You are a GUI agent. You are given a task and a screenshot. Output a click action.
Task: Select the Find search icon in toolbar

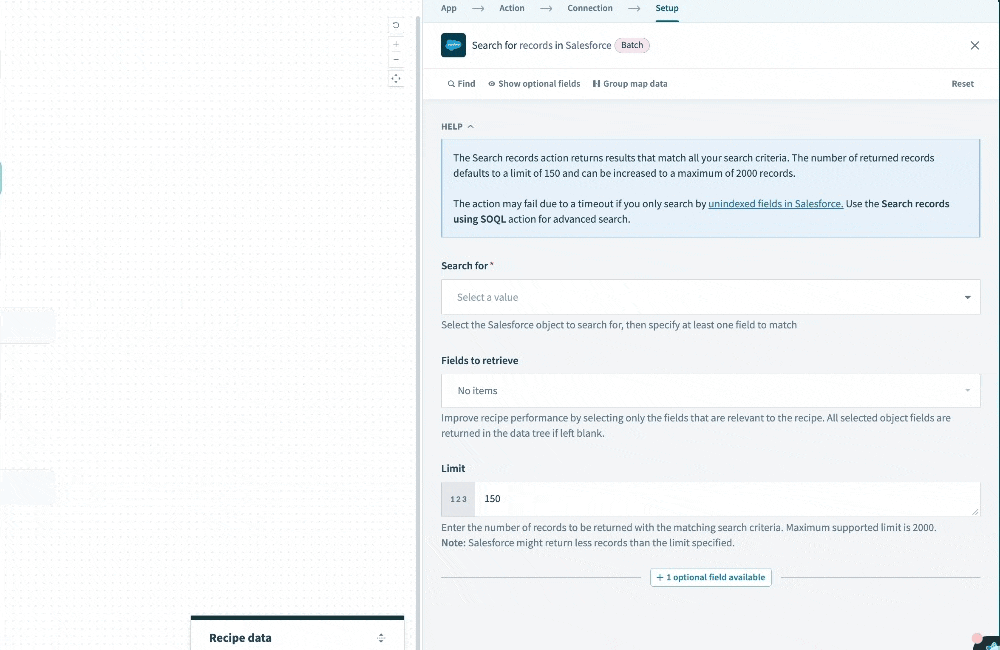pyautogui.click(x=459, y=84)
